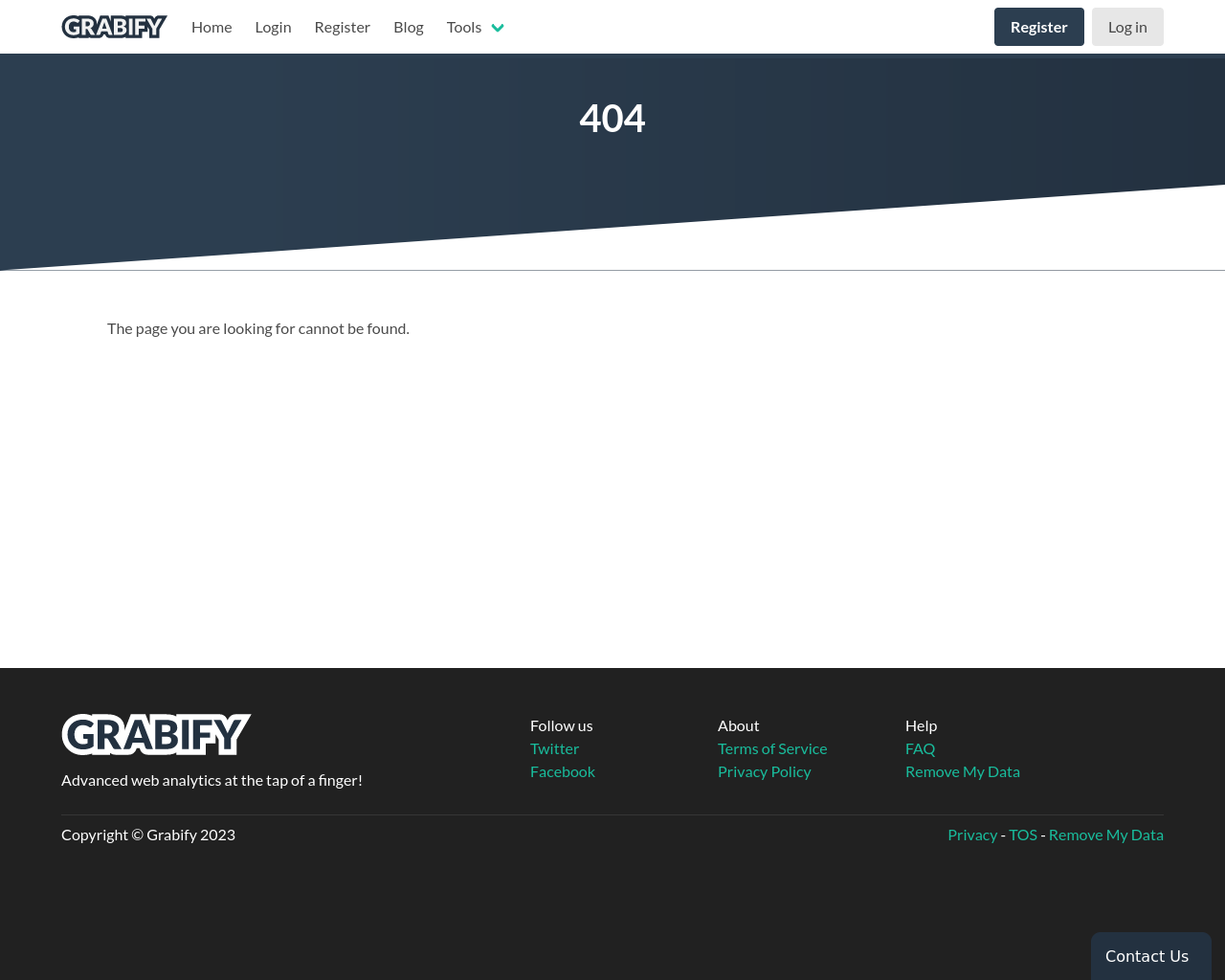Open the Terms of Service link
This screenshot has height=980, width=1225.
pos(772,748)
